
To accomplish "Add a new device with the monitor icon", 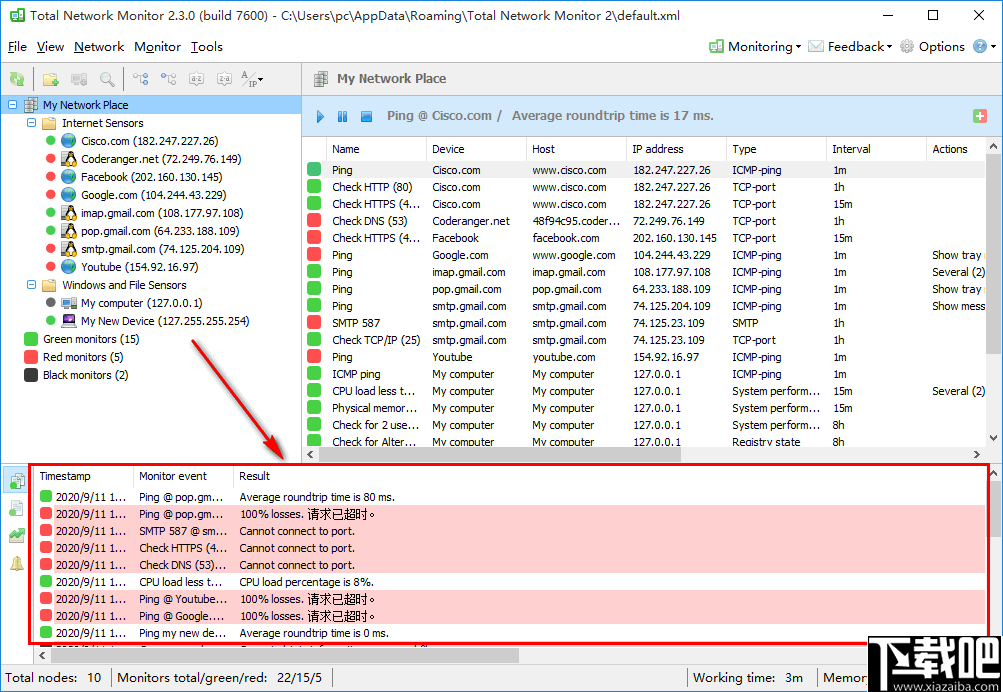I will point(77,79).
